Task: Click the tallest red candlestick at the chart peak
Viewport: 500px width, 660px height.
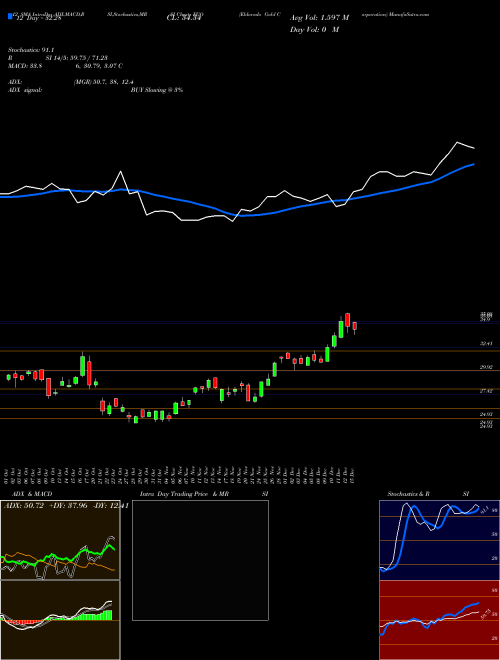Action: click(348, 320)
